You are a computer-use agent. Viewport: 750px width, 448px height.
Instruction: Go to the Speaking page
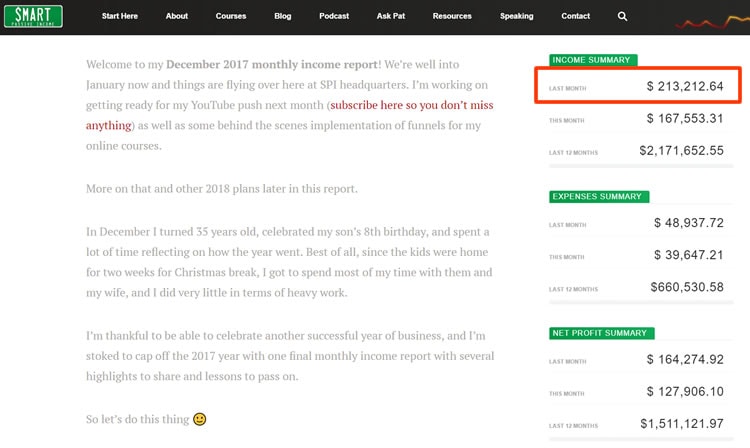coord(516,16)
